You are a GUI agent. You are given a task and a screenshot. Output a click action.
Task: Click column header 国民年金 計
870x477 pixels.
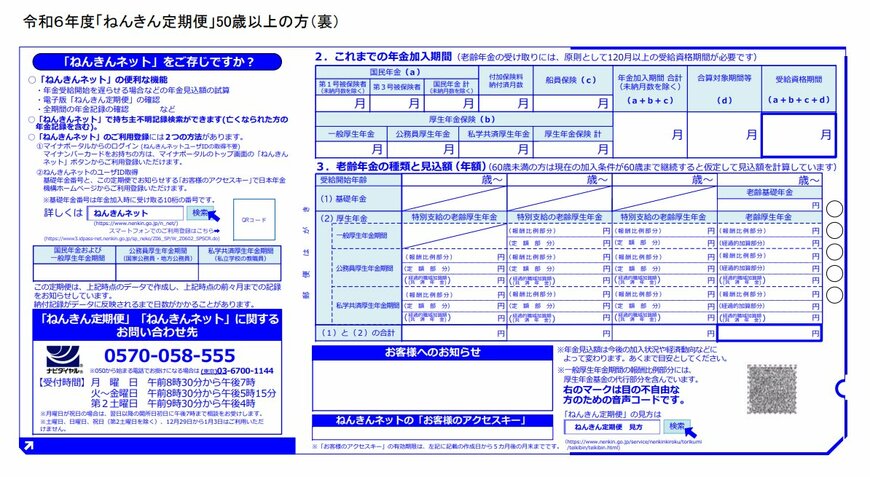(x=451, y=87)
